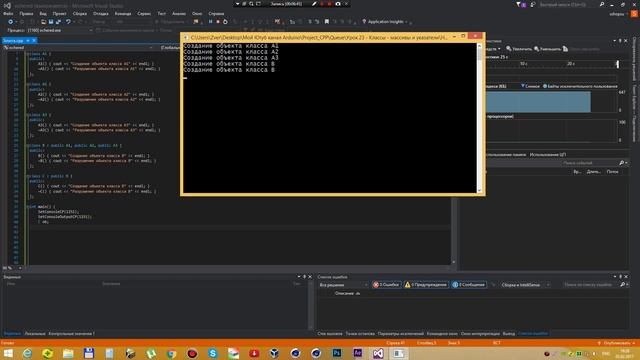Viewport: 640px width, 360px height.
Task: Open the Все решение scope dropdown
Action: pos(343,284)
